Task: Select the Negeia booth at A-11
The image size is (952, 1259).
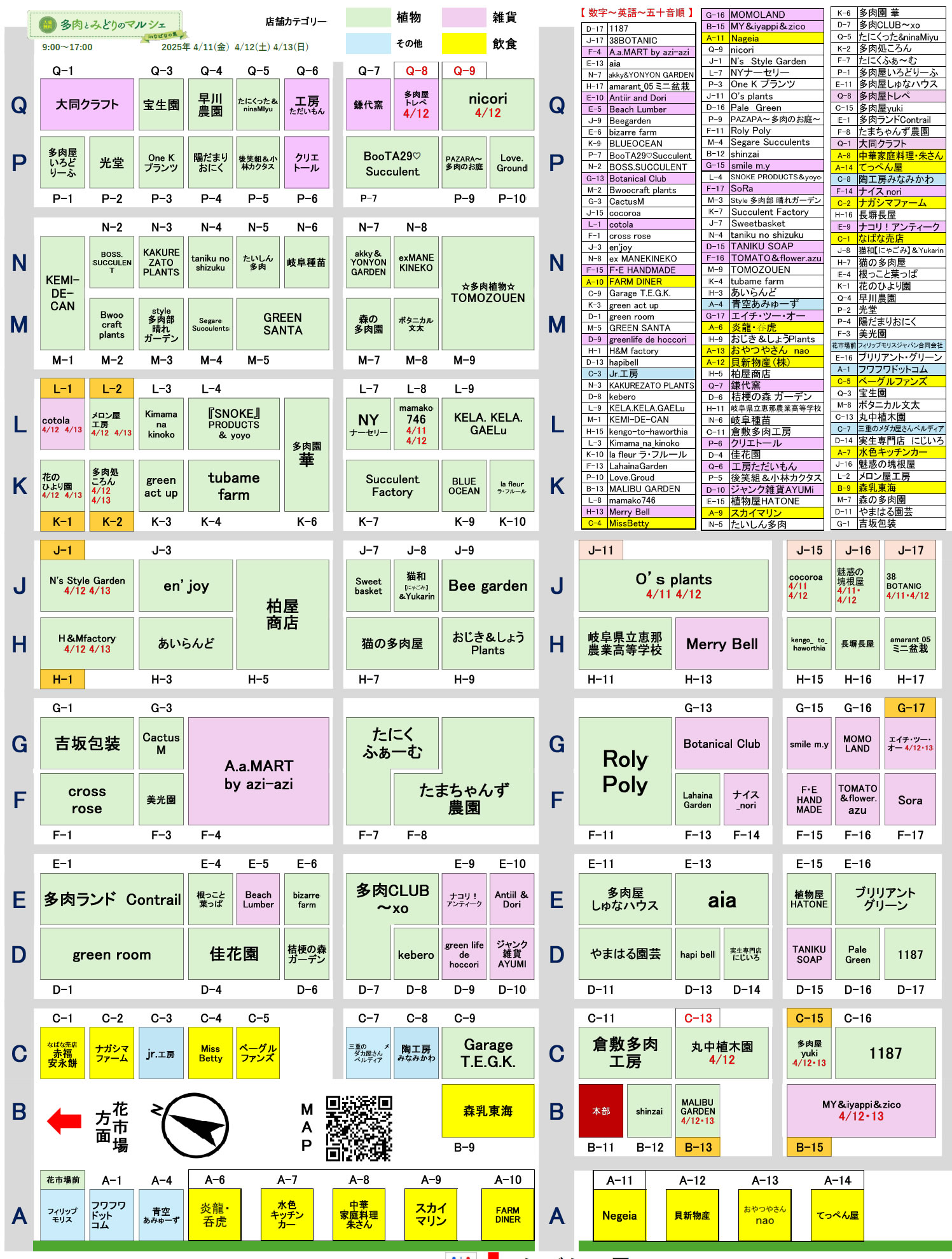Action: pos(619,1214)
